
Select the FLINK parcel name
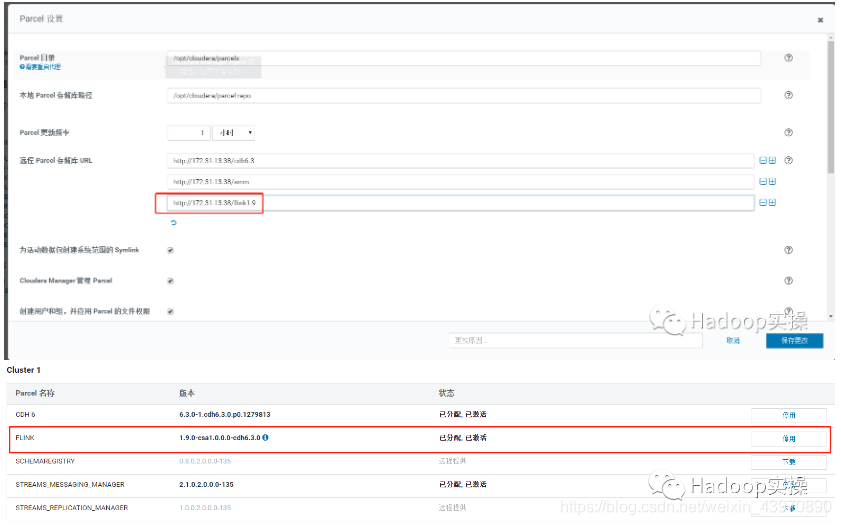[x=25, y=438]
